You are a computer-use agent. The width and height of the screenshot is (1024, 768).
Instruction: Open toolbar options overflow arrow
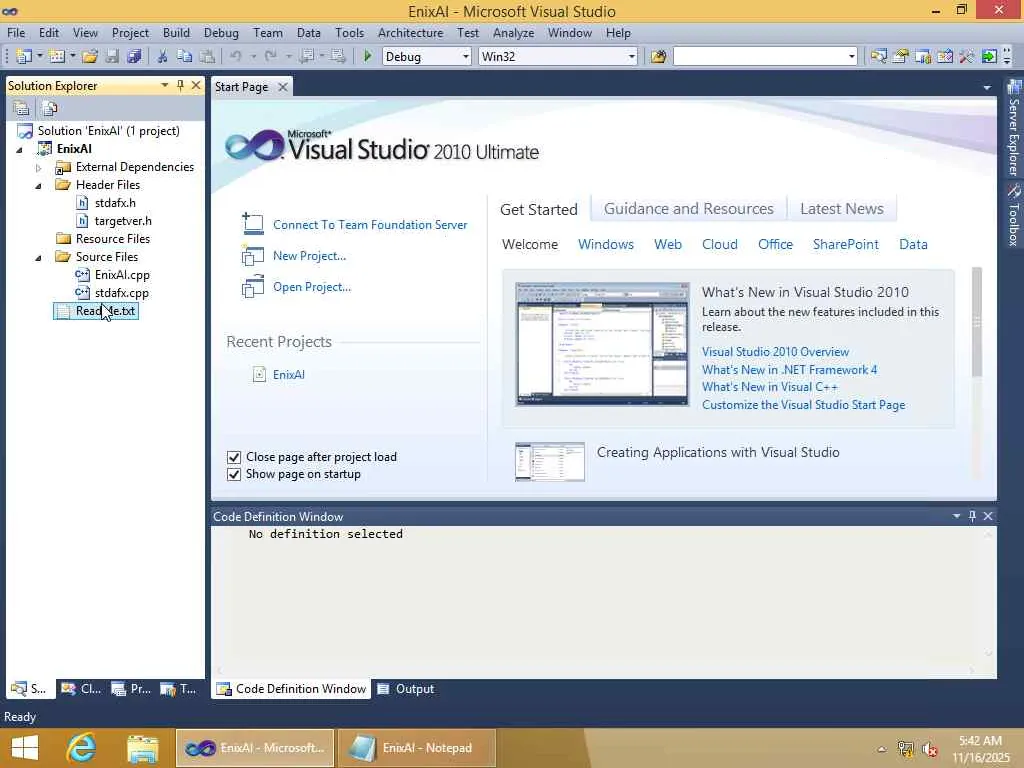tap(1007, 57)
